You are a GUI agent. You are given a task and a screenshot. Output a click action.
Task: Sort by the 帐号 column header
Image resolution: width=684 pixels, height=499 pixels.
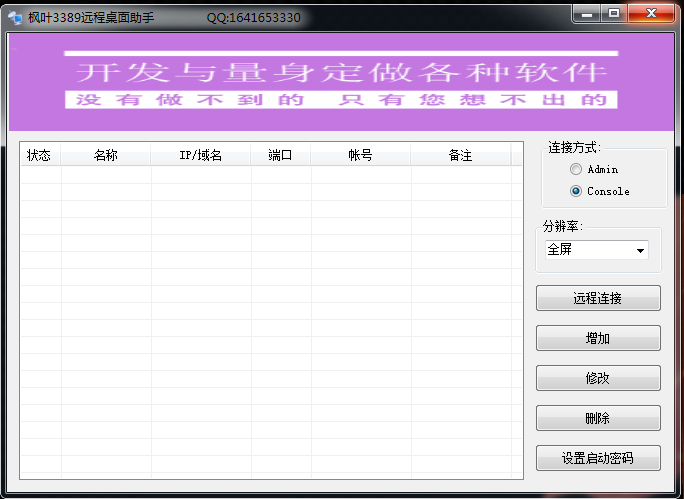(x=360, y=155)
